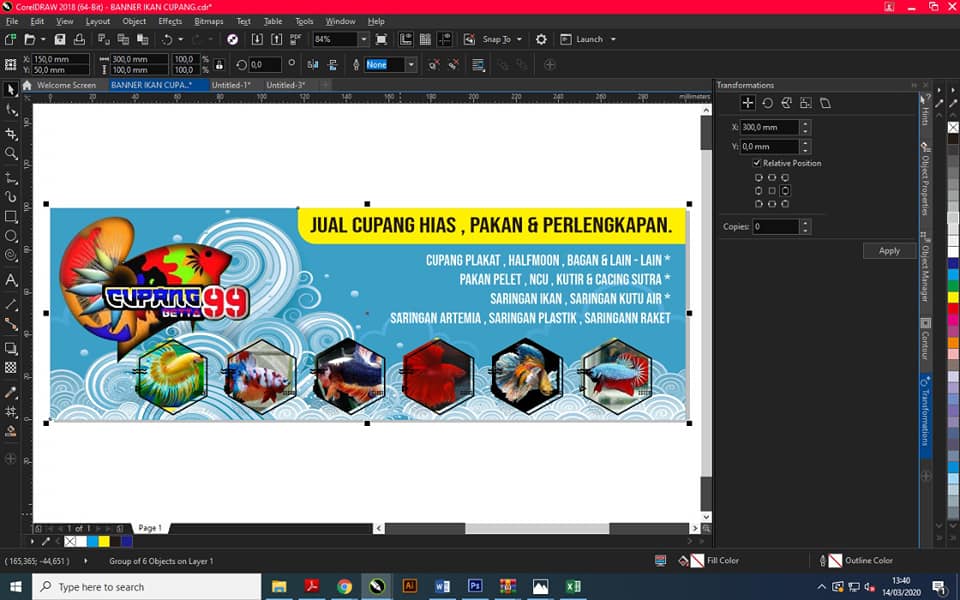This screenshot has width=960, height=600.
Task: Select the center anchor point box
Action: [772, 191]
